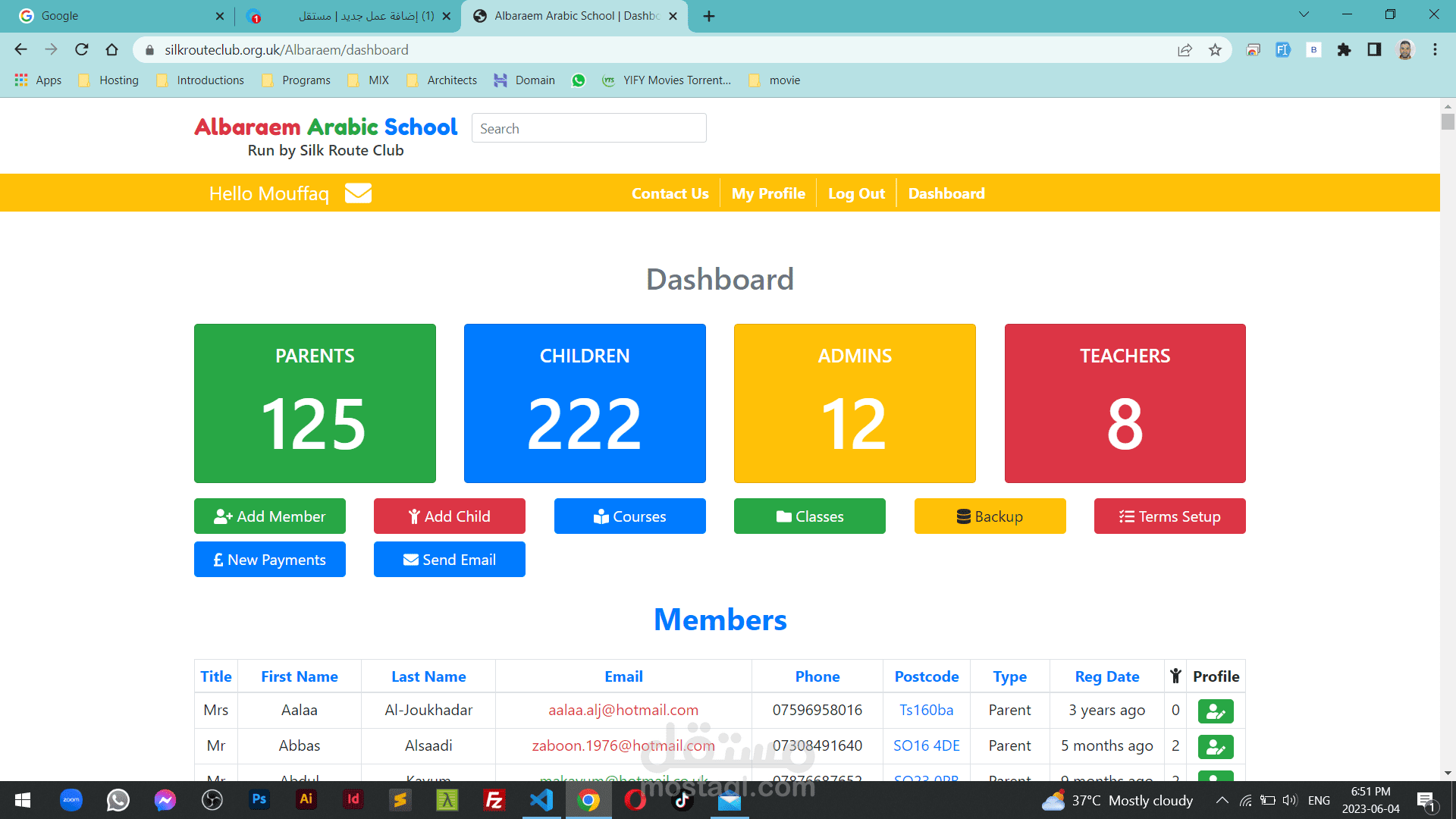1456x819 pixels.
Task: Click the page vertical scrollbar thumb
Action: coord(1448,121)
